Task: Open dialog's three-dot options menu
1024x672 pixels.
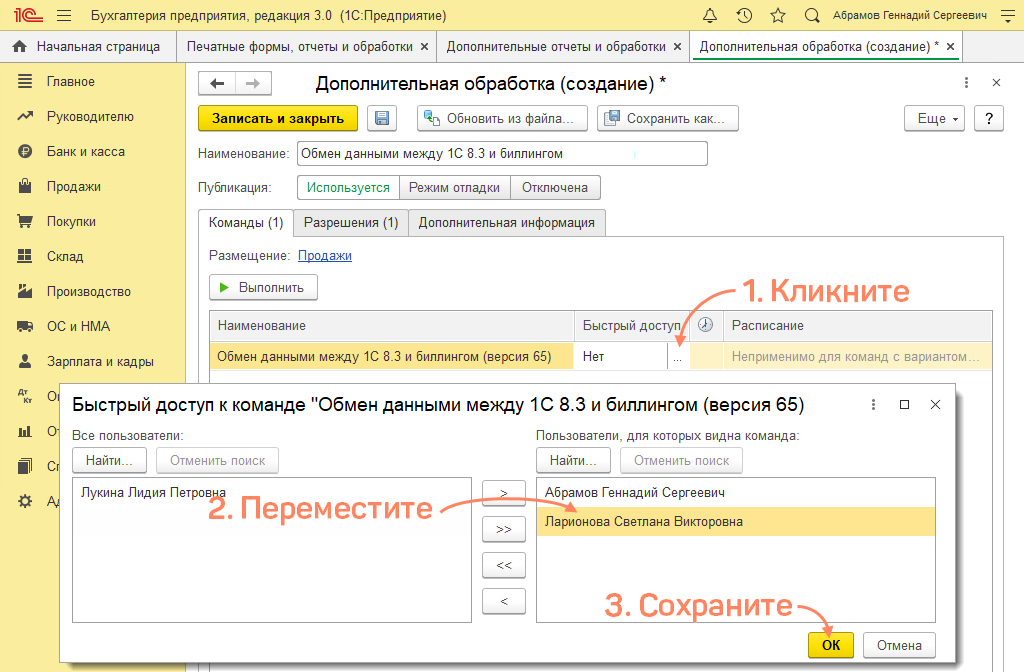Action: 873,405
